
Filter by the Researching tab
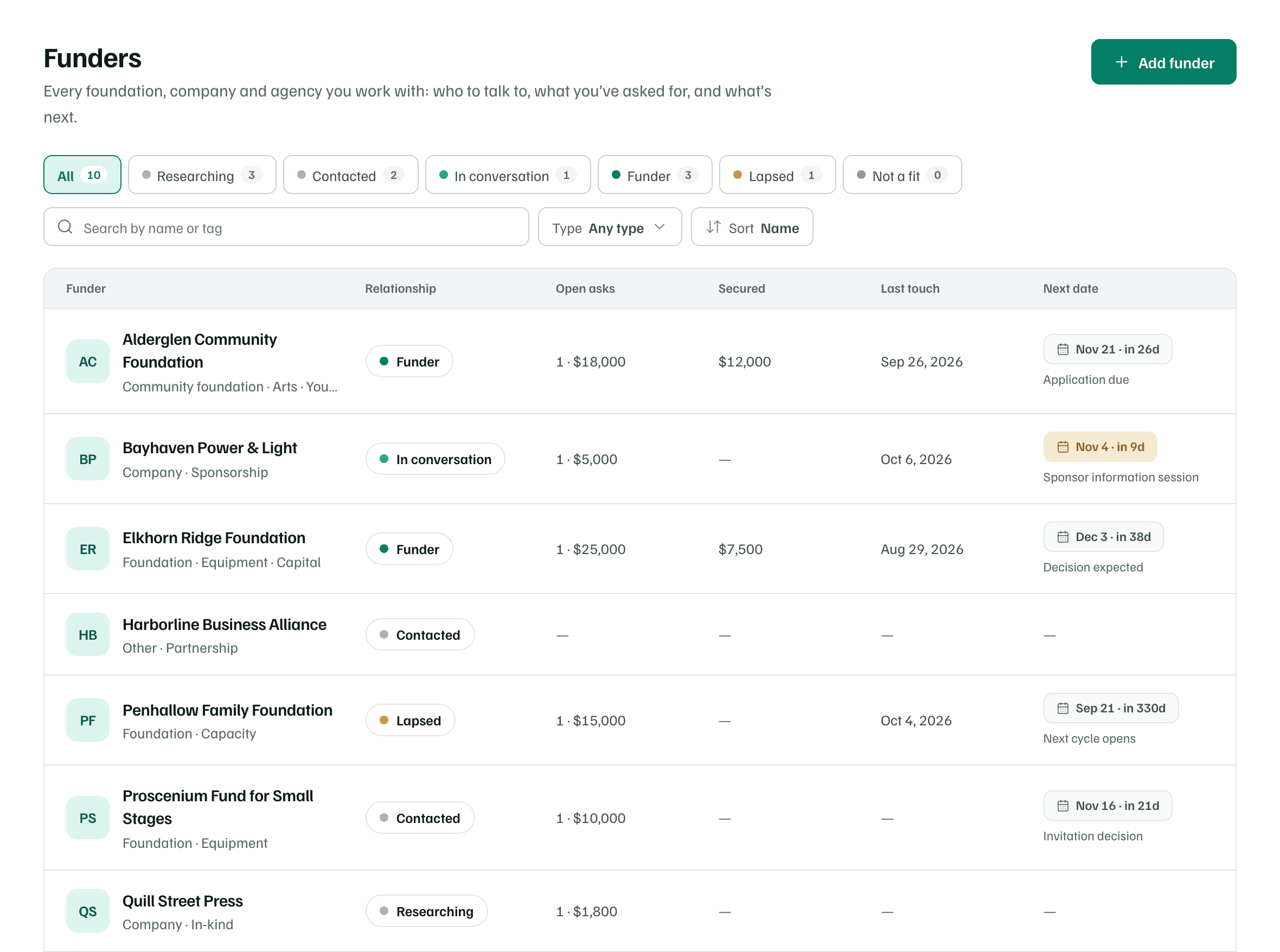(x=202, y=175)
